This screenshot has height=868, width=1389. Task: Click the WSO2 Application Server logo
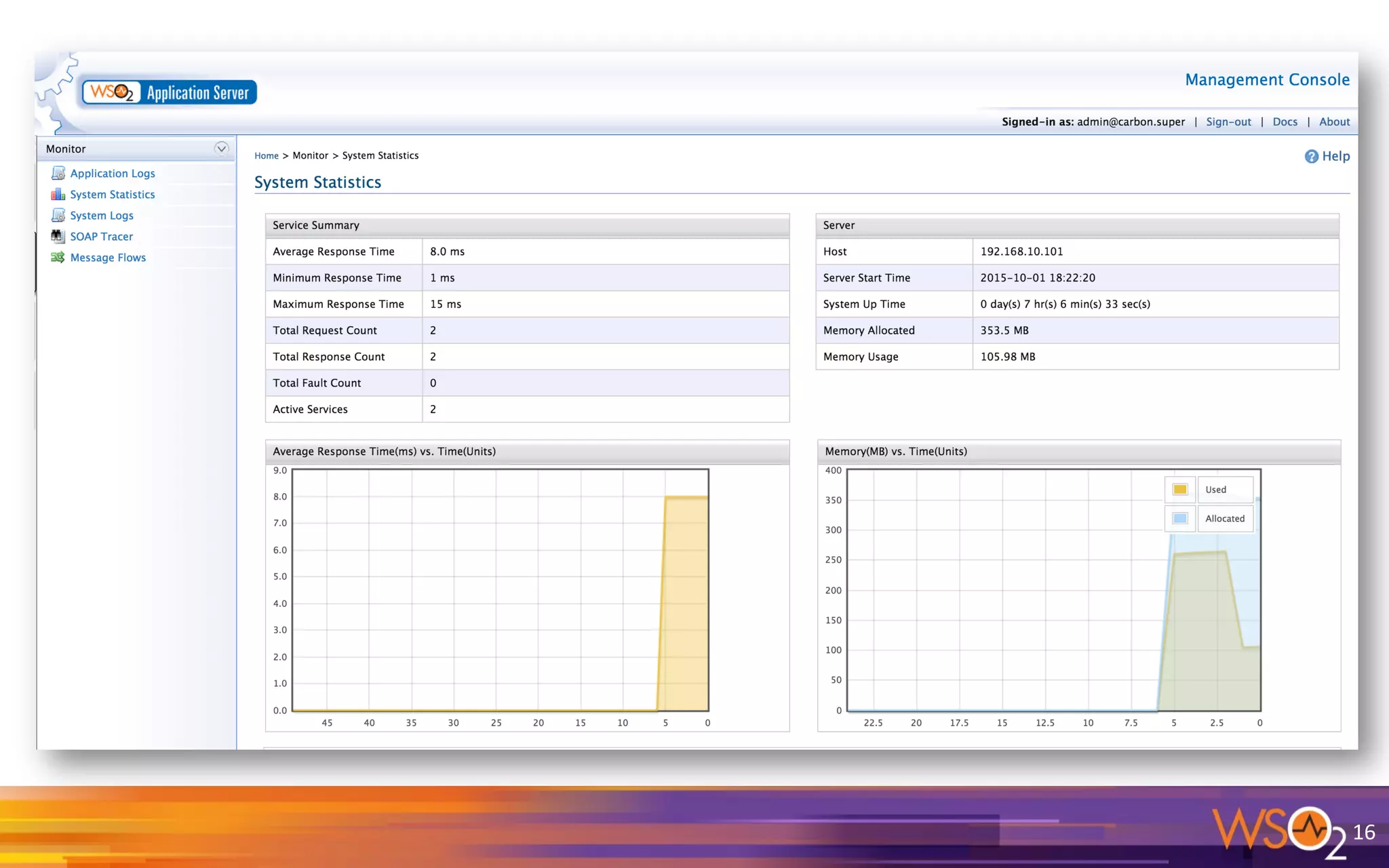[170, 92]
